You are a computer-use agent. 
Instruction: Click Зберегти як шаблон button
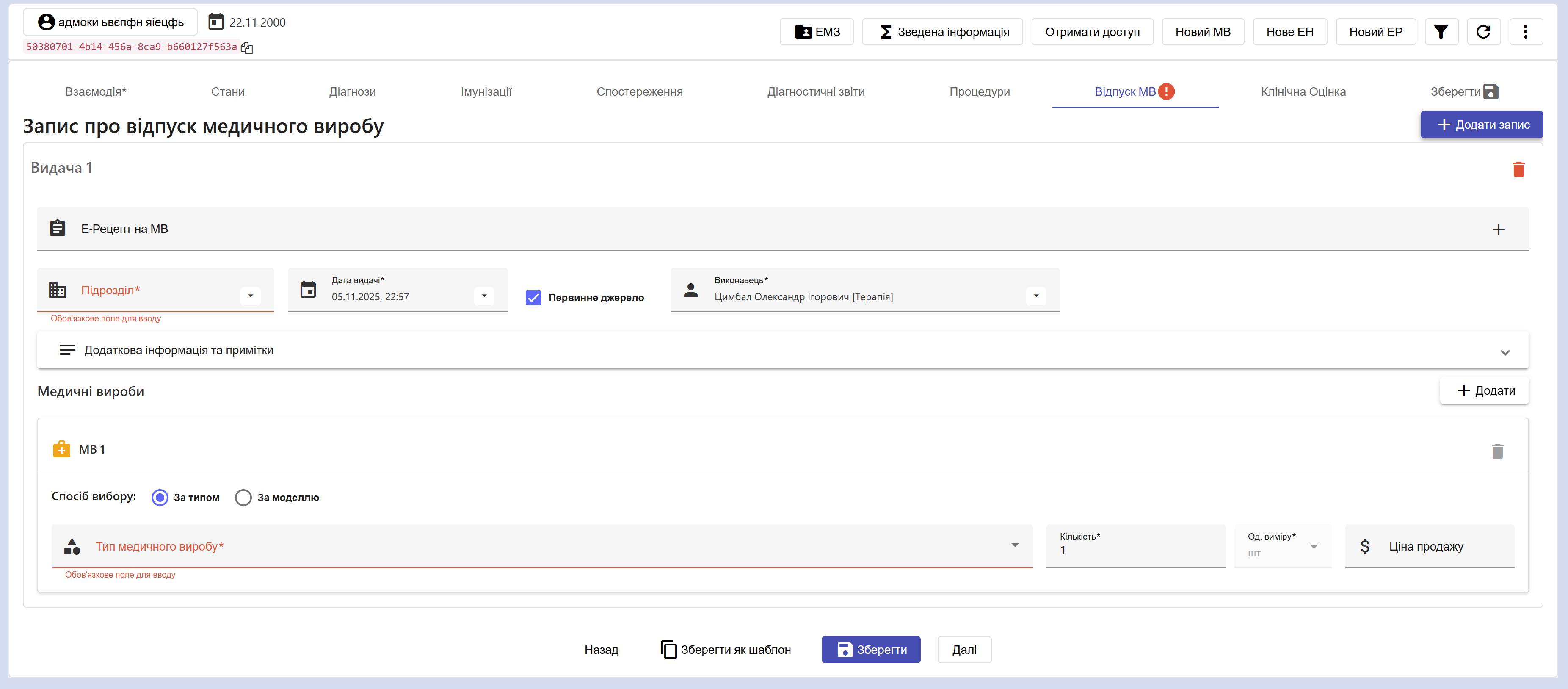[726, 650]
